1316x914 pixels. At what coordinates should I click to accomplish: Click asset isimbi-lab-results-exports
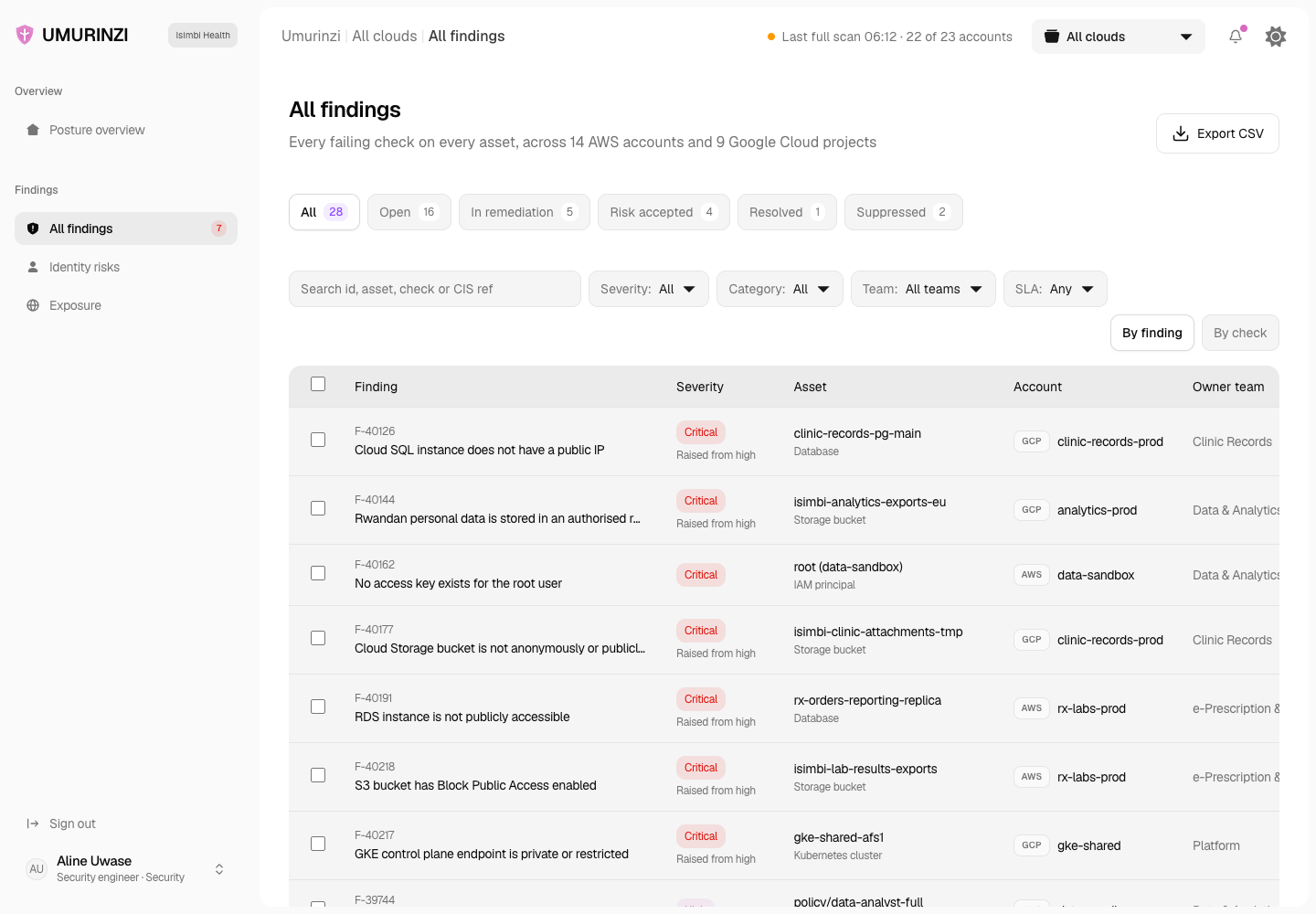(x=865, y=769)
